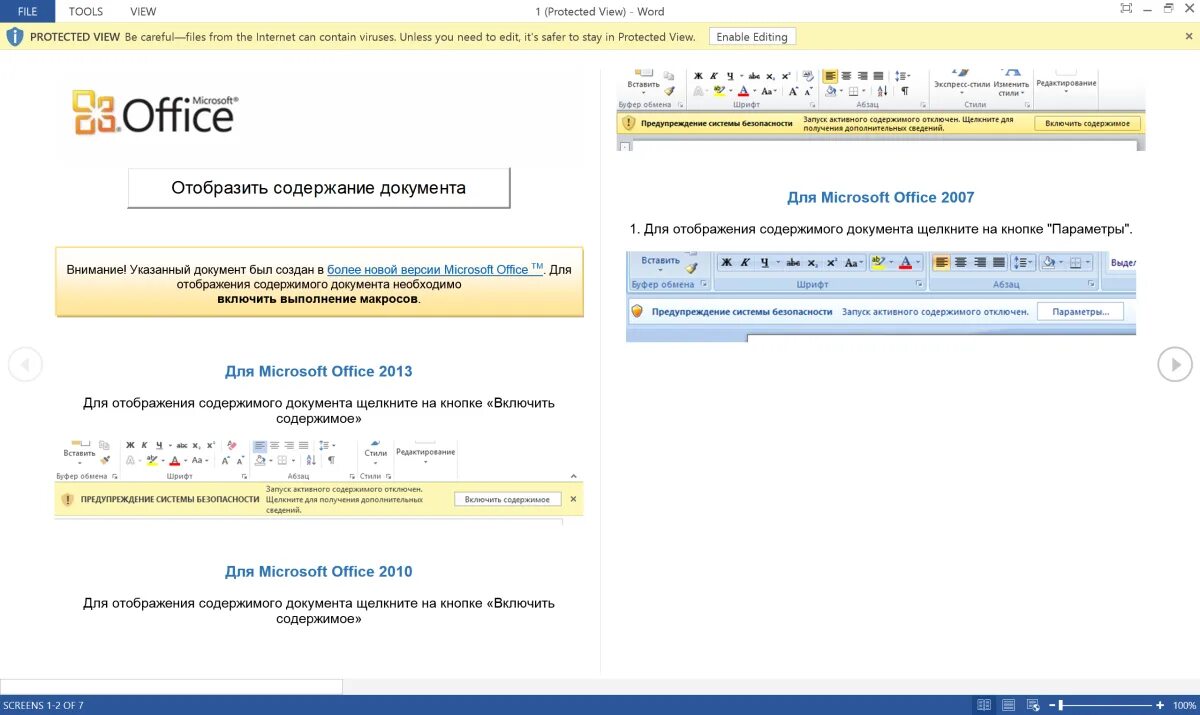Click the borders dropdown in the Office 2007 screenshot

point(1081,263)
